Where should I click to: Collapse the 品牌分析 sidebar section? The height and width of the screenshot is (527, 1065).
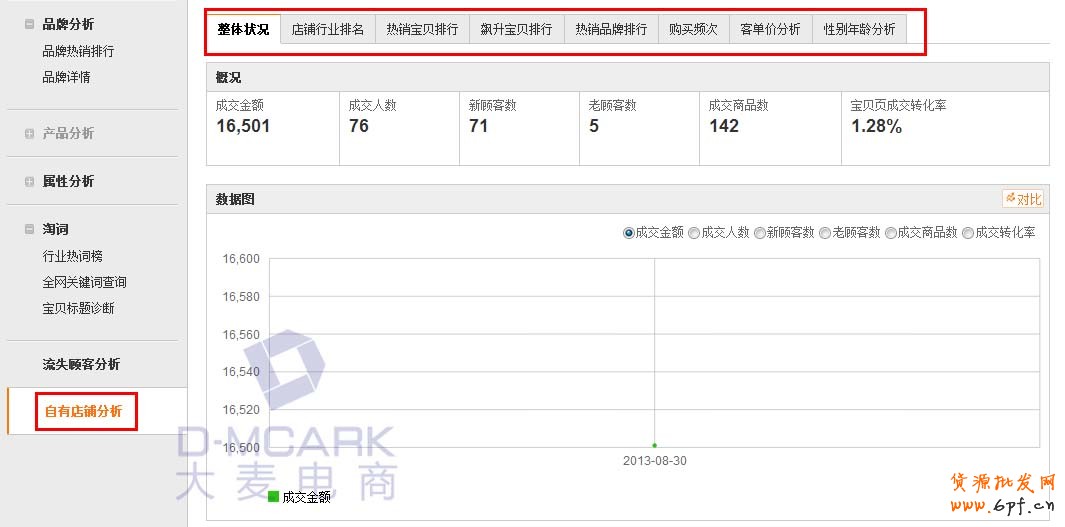click(29, 25)
